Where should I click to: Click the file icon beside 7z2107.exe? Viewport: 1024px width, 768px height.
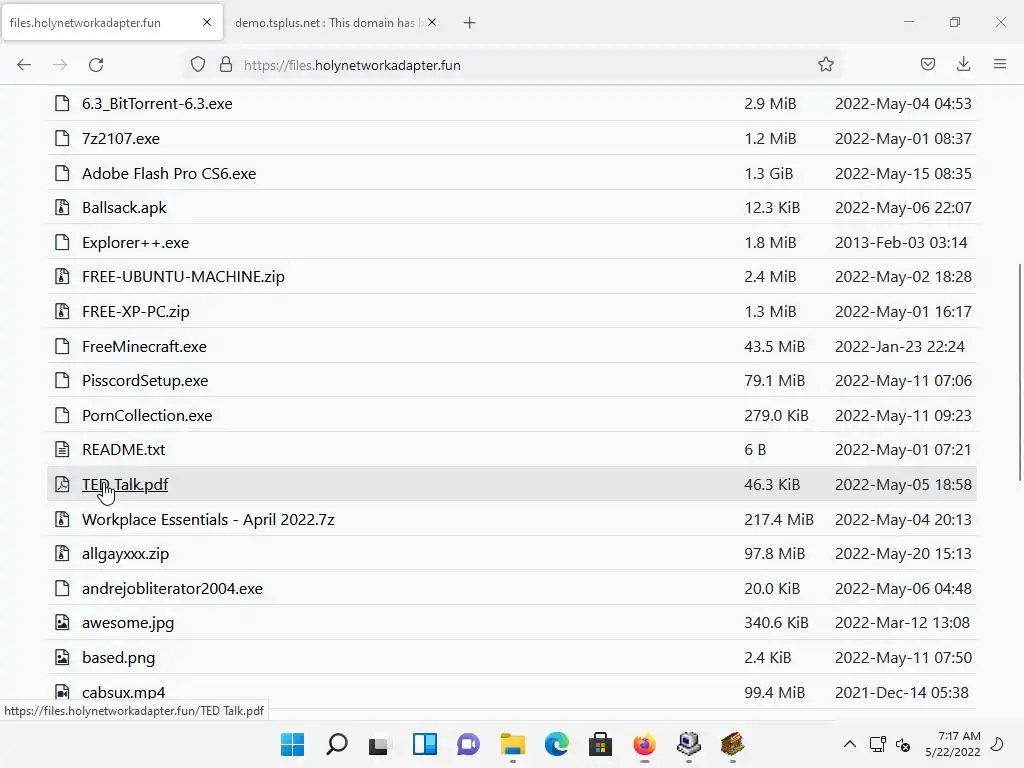[62, 138]
